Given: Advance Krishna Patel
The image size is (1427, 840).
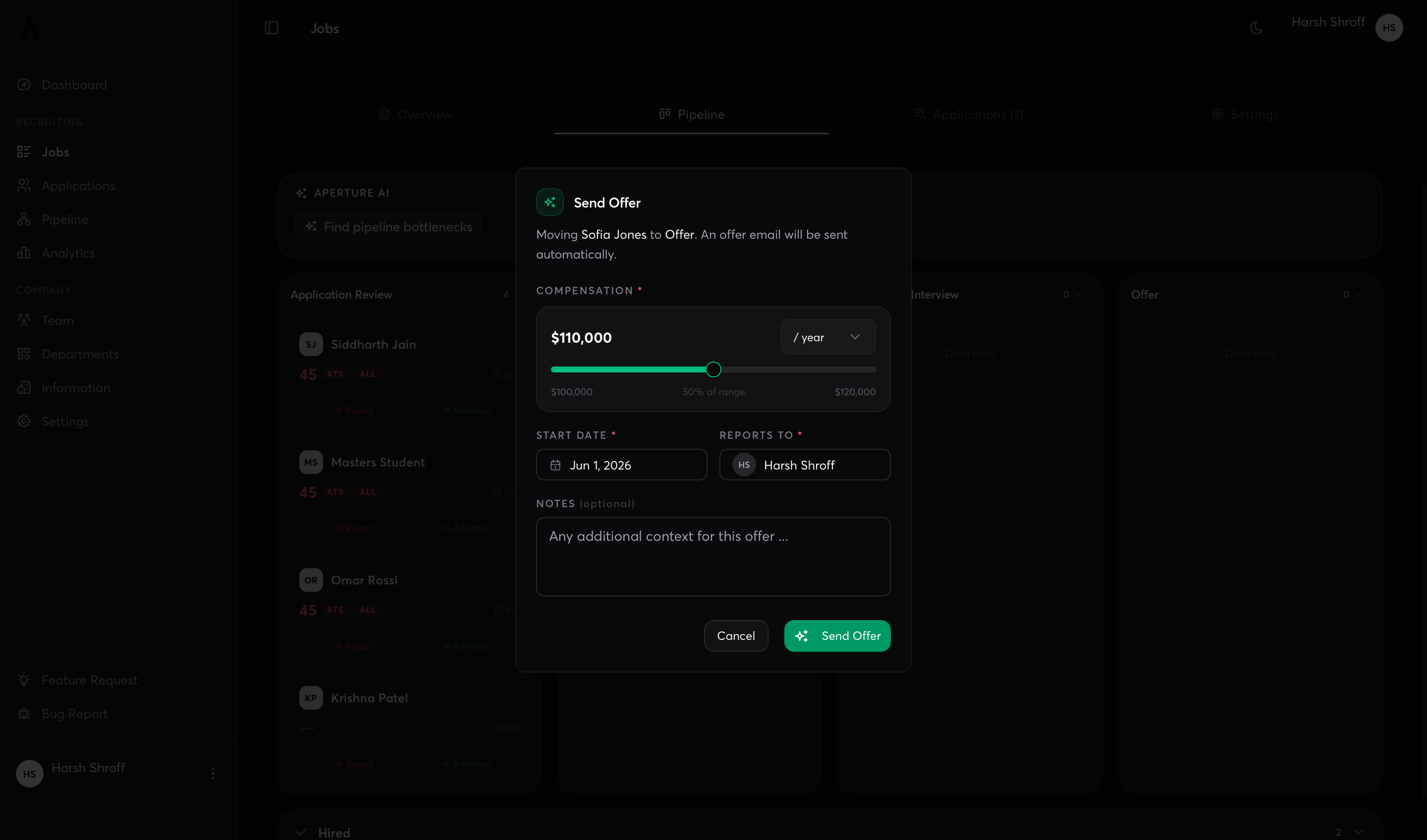Looking at the screenshot, I should coord(467,764).
